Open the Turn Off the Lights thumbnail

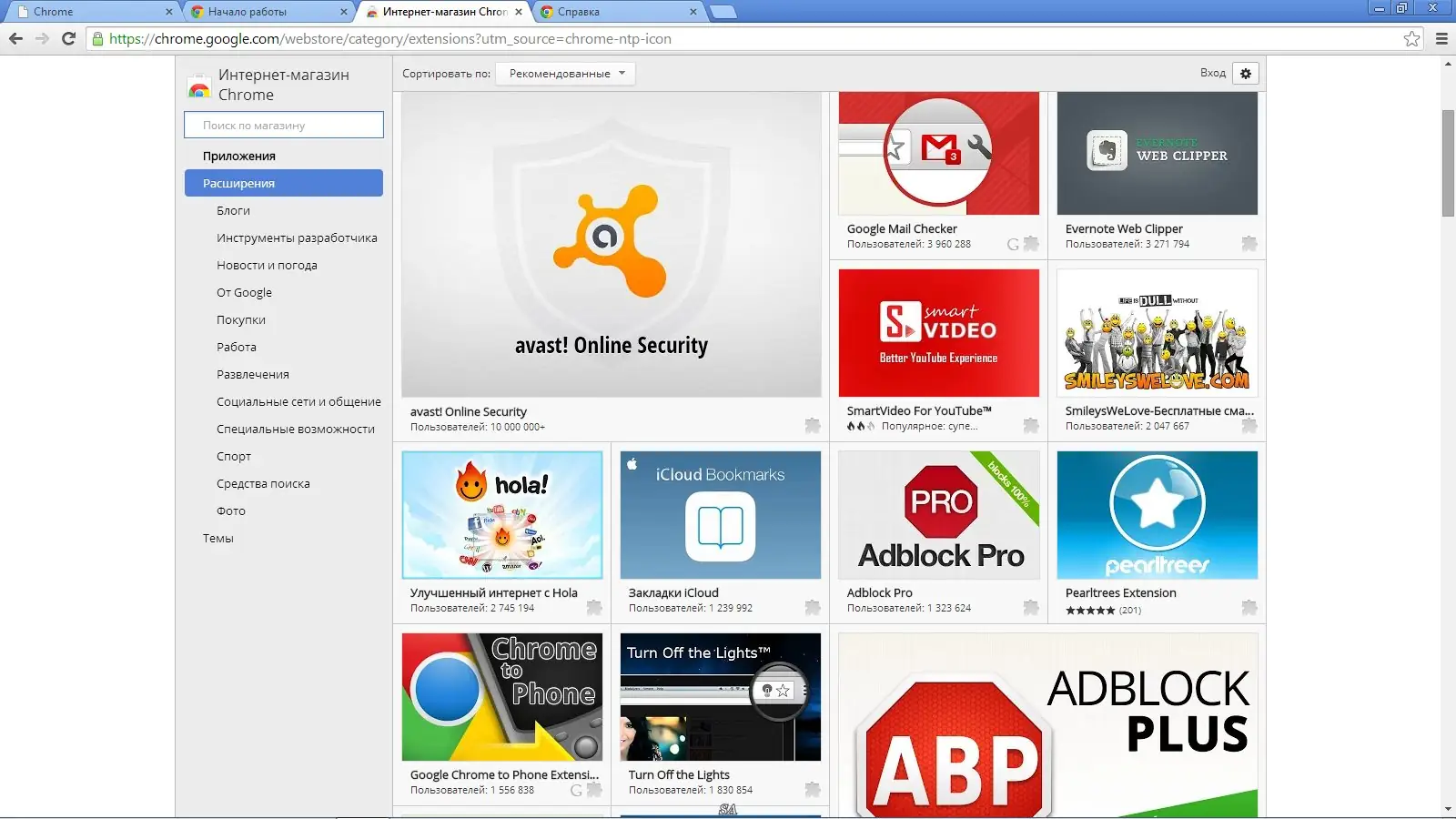coord(721,697)
